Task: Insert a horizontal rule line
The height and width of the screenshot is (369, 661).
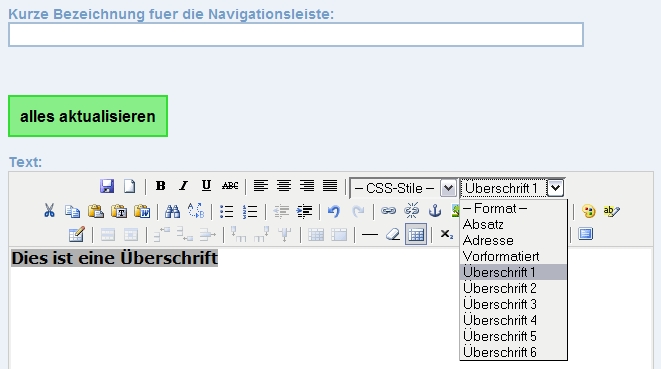Action: (370, 235)
